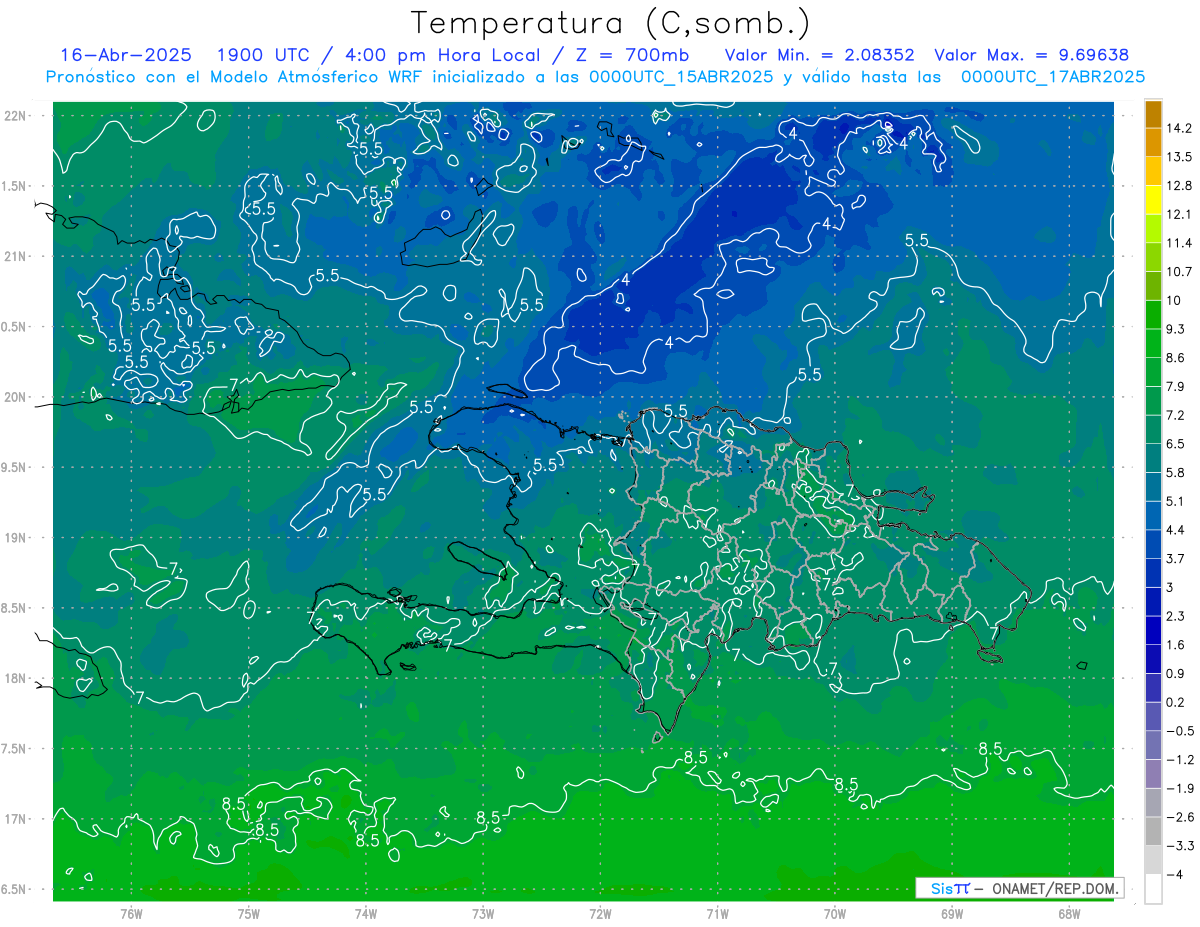Click the '17N' latitude axis label
Screen dimensions: 1200x927
coord(16,819)
